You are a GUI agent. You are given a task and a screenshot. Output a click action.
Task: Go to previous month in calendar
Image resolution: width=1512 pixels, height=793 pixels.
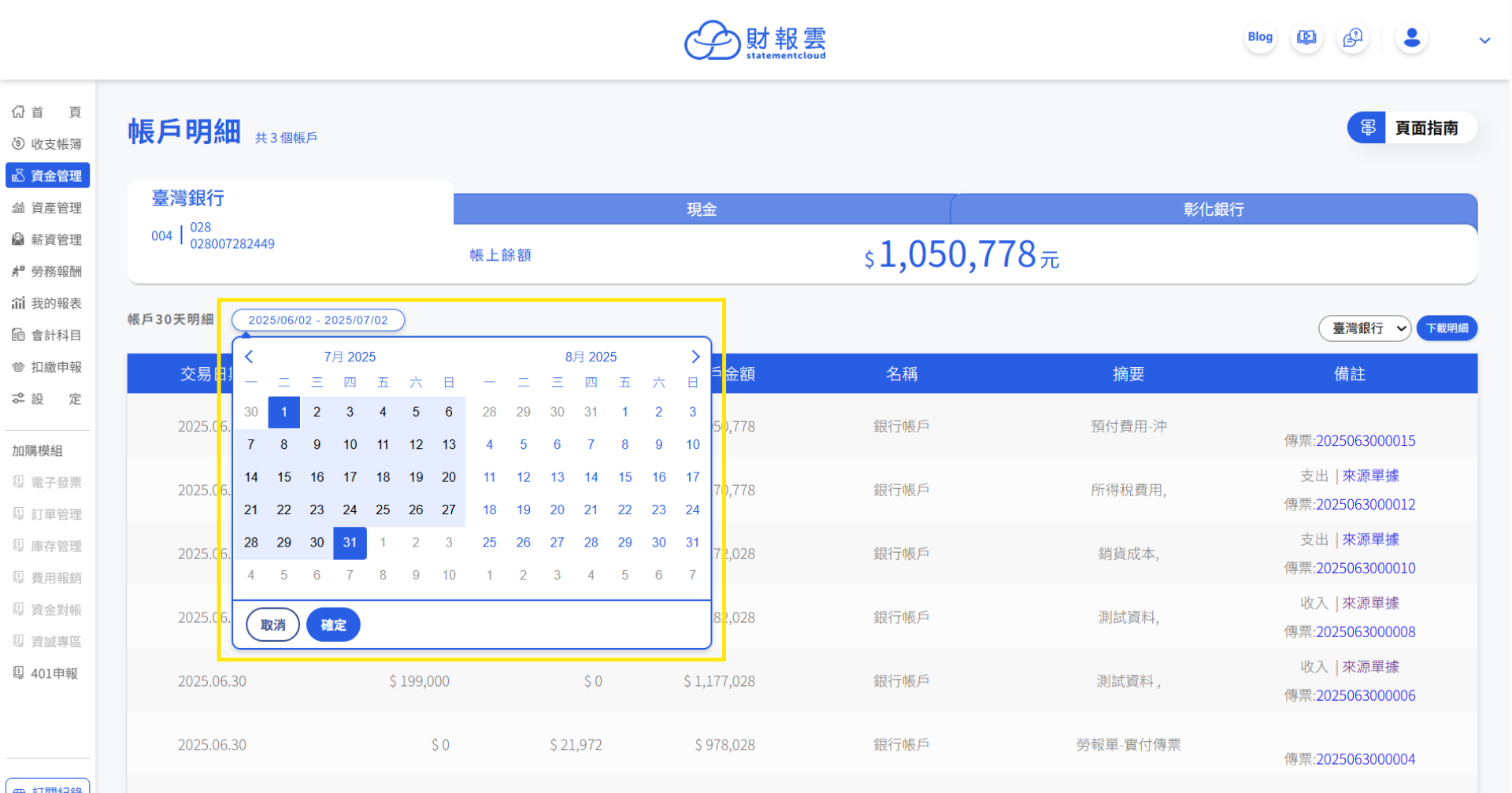coord(249,357)
